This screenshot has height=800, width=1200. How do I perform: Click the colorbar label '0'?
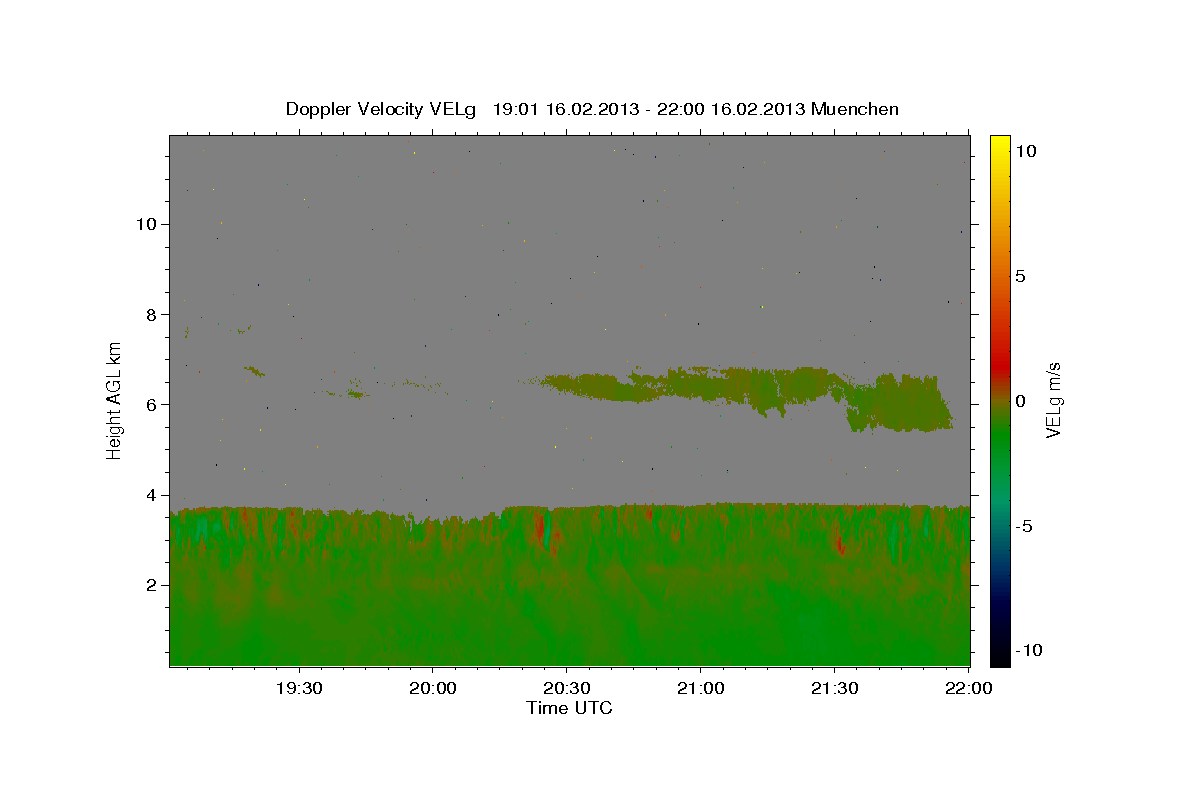[1020, 401]
